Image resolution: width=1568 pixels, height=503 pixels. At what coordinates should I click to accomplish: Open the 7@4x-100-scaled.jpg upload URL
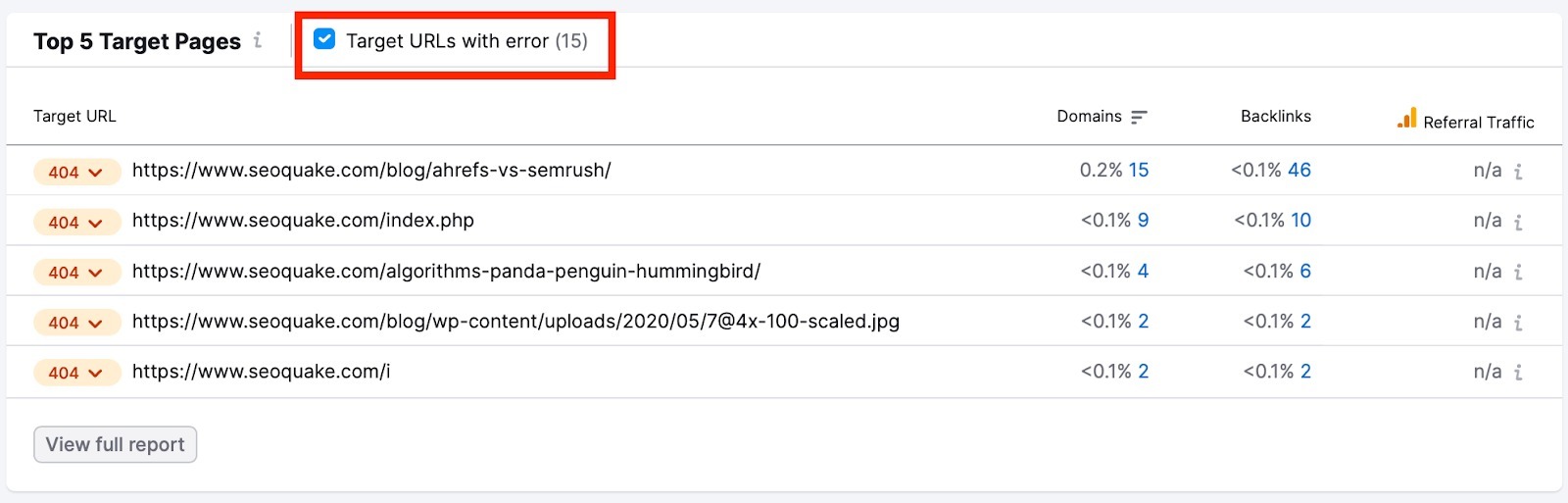click(x=515, y=321)
